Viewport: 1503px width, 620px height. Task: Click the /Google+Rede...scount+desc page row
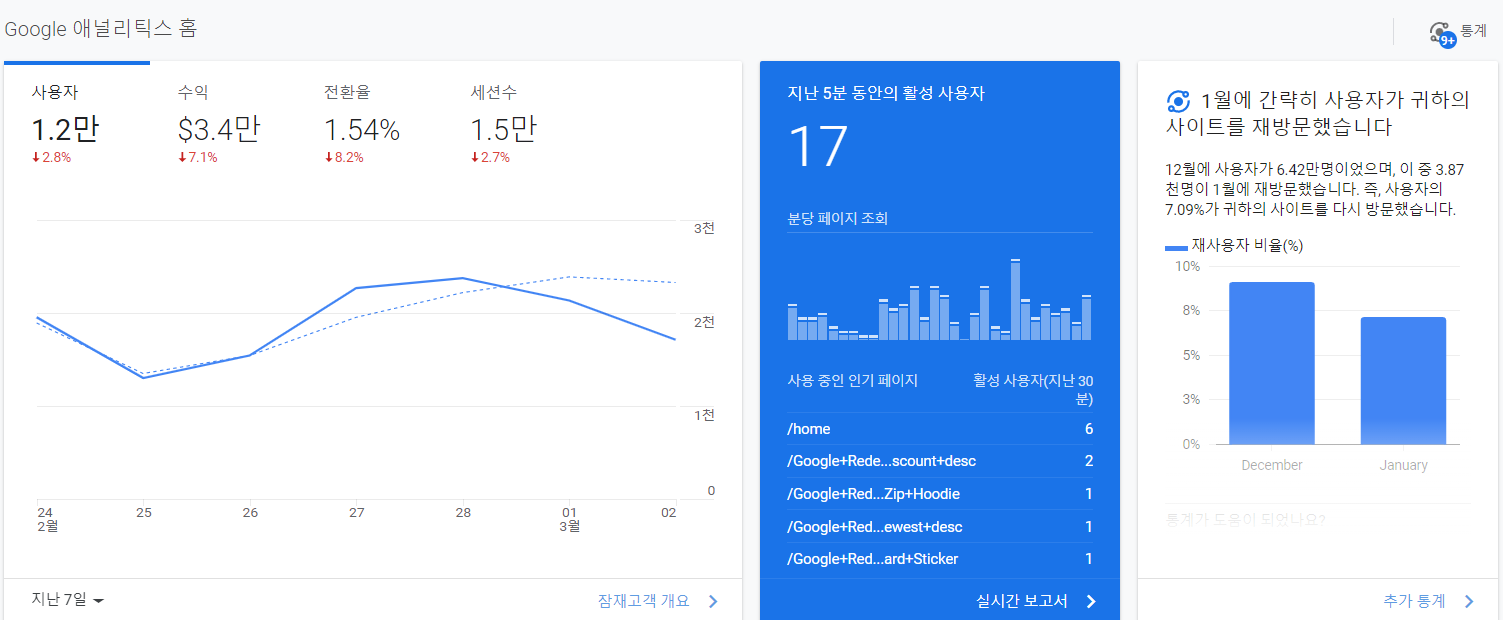tap(940, 461)
